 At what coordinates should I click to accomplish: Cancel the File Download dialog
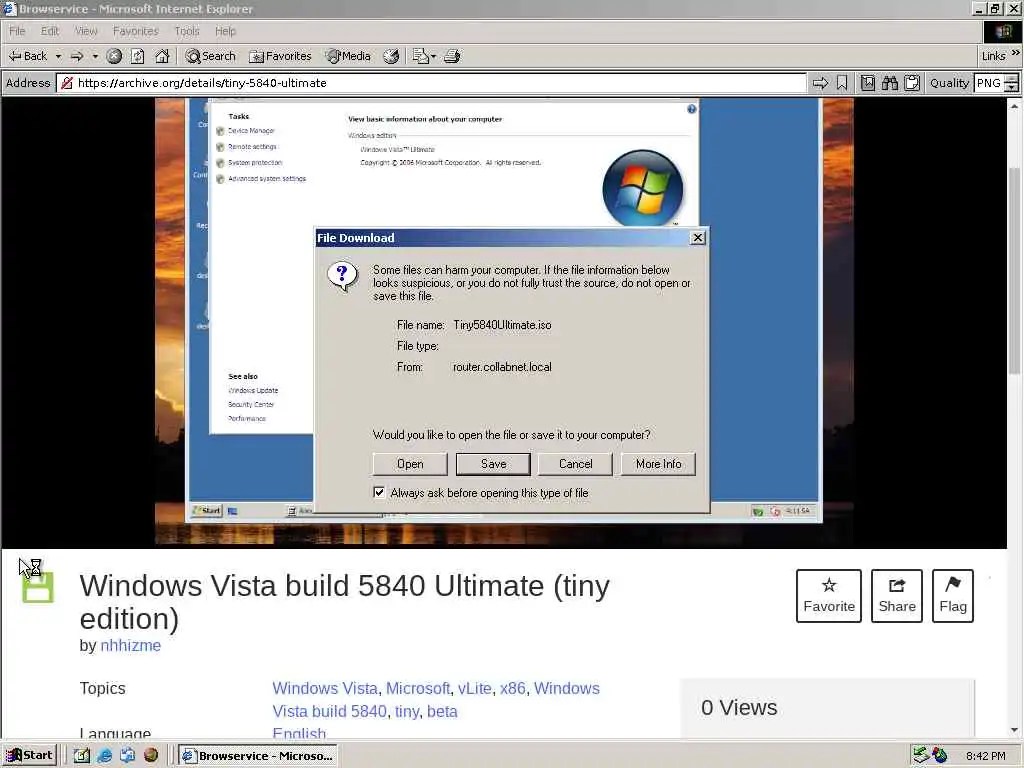pyautogui.click(x=575, y=464)
